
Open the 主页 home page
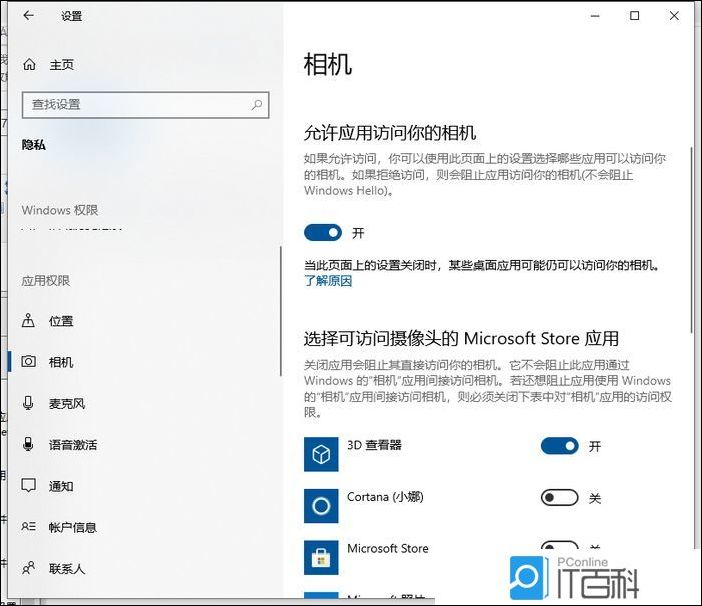coord(61,65)
